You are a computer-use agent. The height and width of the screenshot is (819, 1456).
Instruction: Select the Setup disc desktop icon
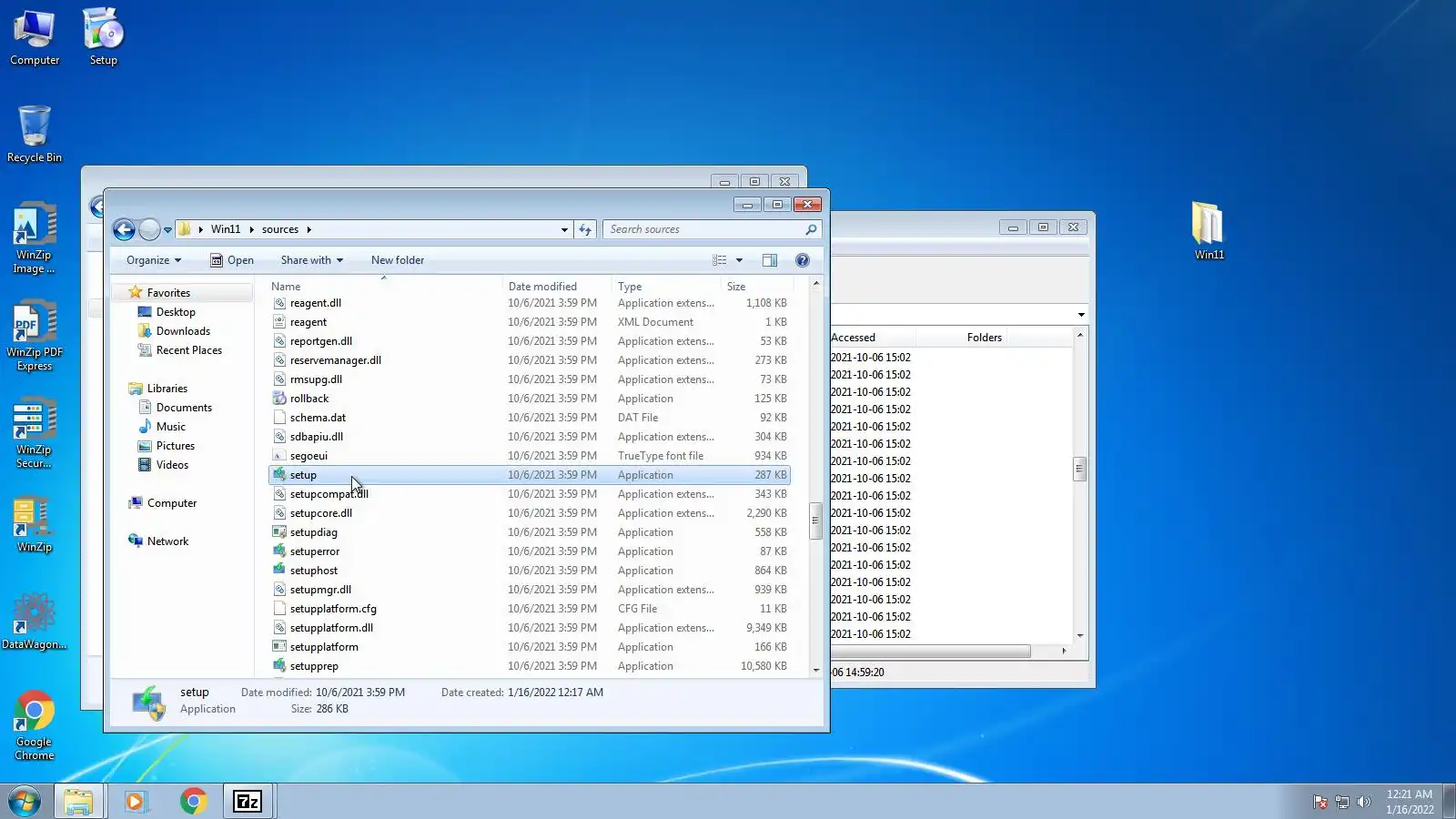point(103,36)
